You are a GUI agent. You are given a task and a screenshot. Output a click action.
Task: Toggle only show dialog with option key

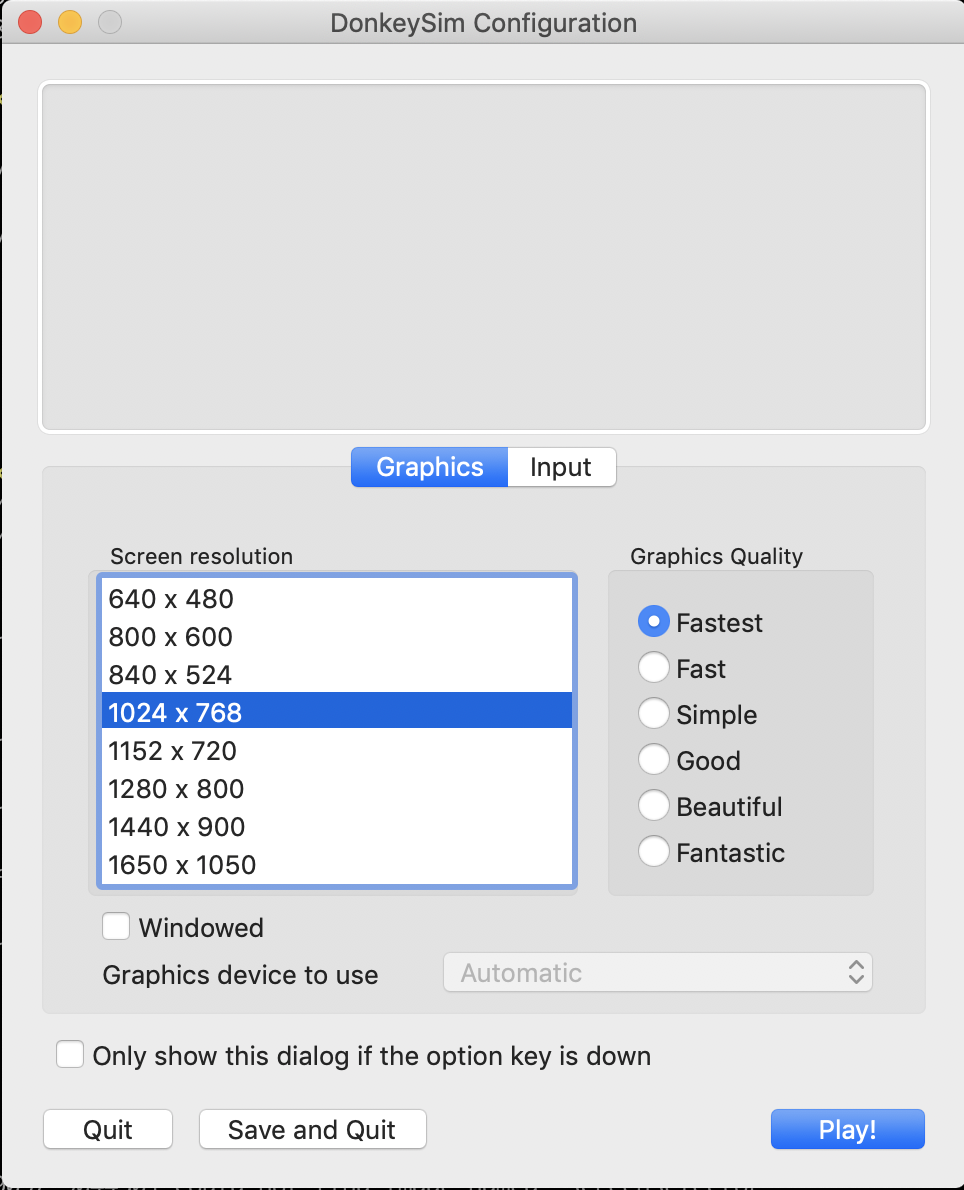click(x=70, y=1055)
